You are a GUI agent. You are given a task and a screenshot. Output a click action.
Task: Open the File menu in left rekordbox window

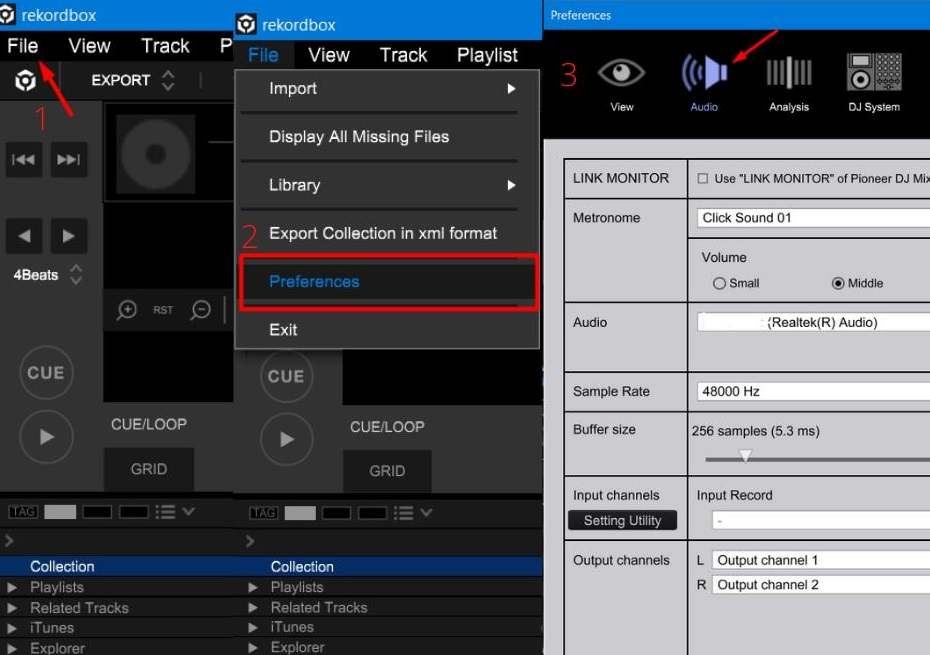pyautogui.click(x=23, y=46)
